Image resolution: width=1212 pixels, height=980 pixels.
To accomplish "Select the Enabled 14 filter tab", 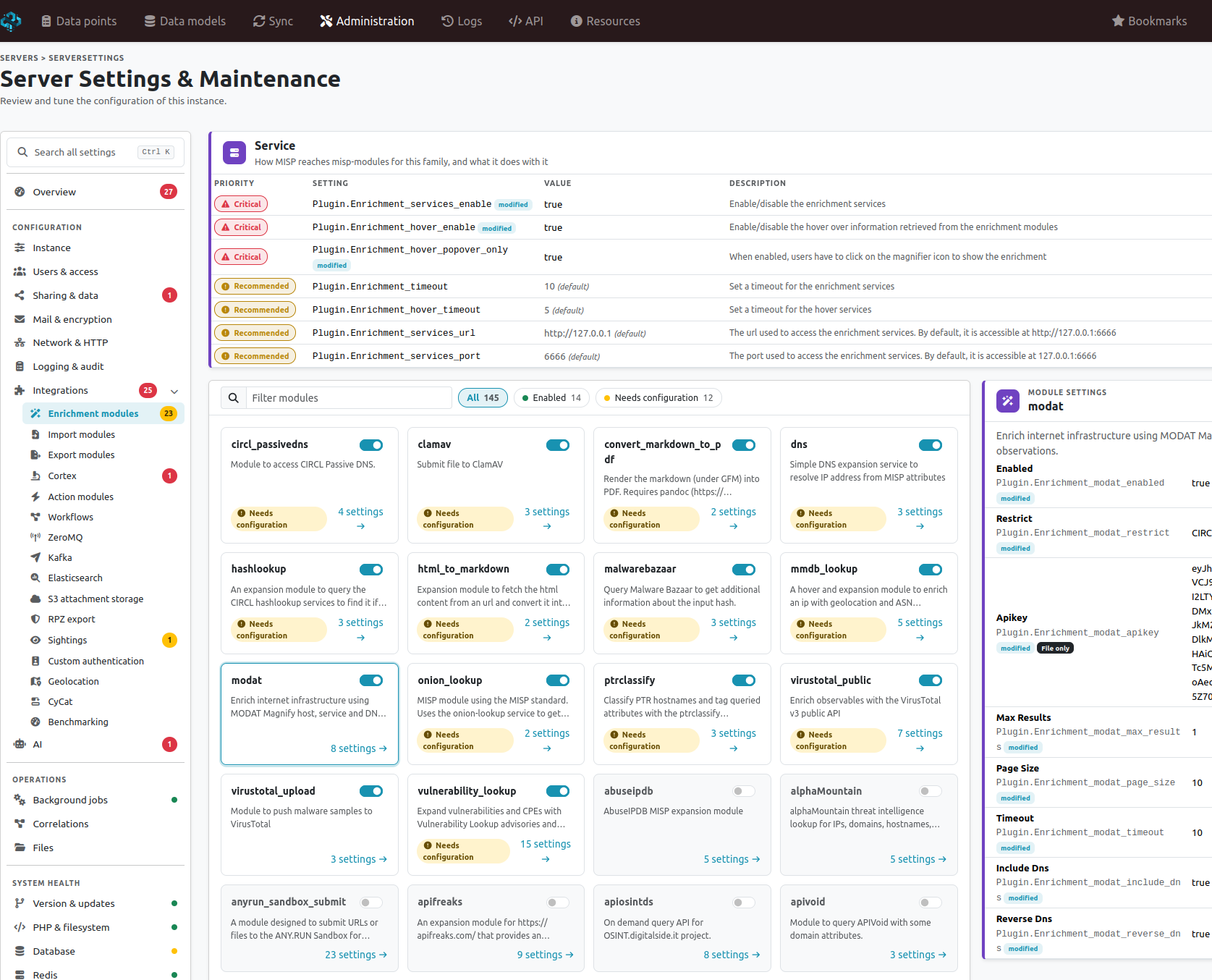I will pos(551,398).
